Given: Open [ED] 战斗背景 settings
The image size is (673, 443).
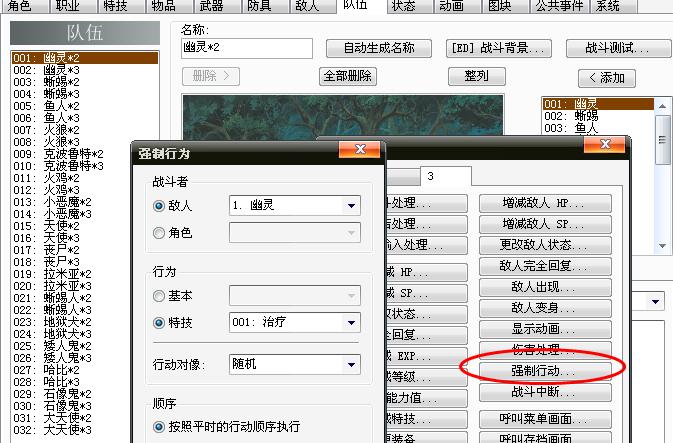Looking at the screenshot, I should pos(499,48).
